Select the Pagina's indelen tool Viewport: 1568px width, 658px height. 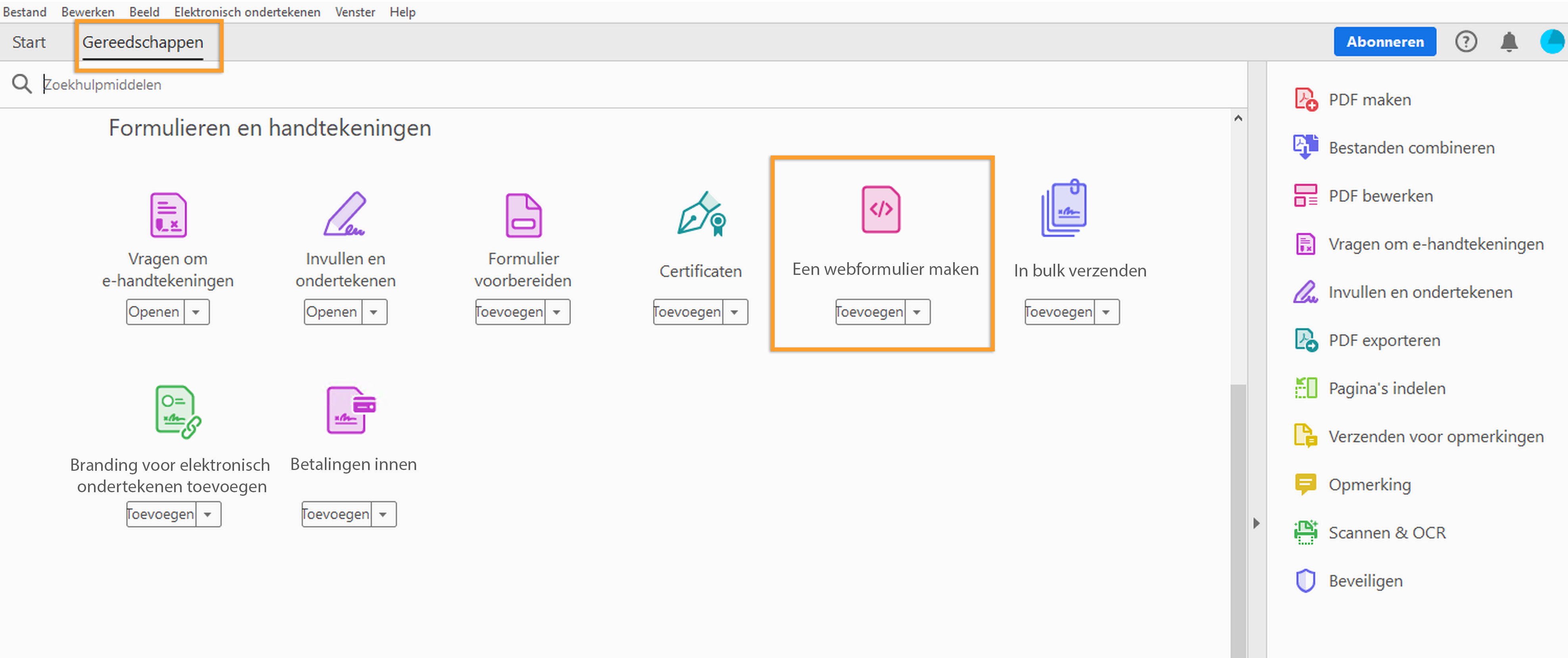click(x=1387, y=388)
